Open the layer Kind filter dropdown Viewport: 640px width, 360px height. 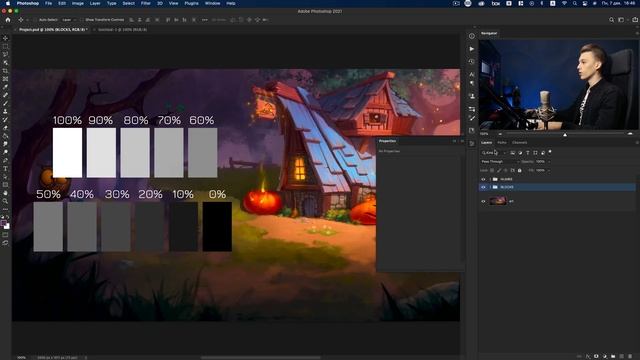click(x=494, y=153)
